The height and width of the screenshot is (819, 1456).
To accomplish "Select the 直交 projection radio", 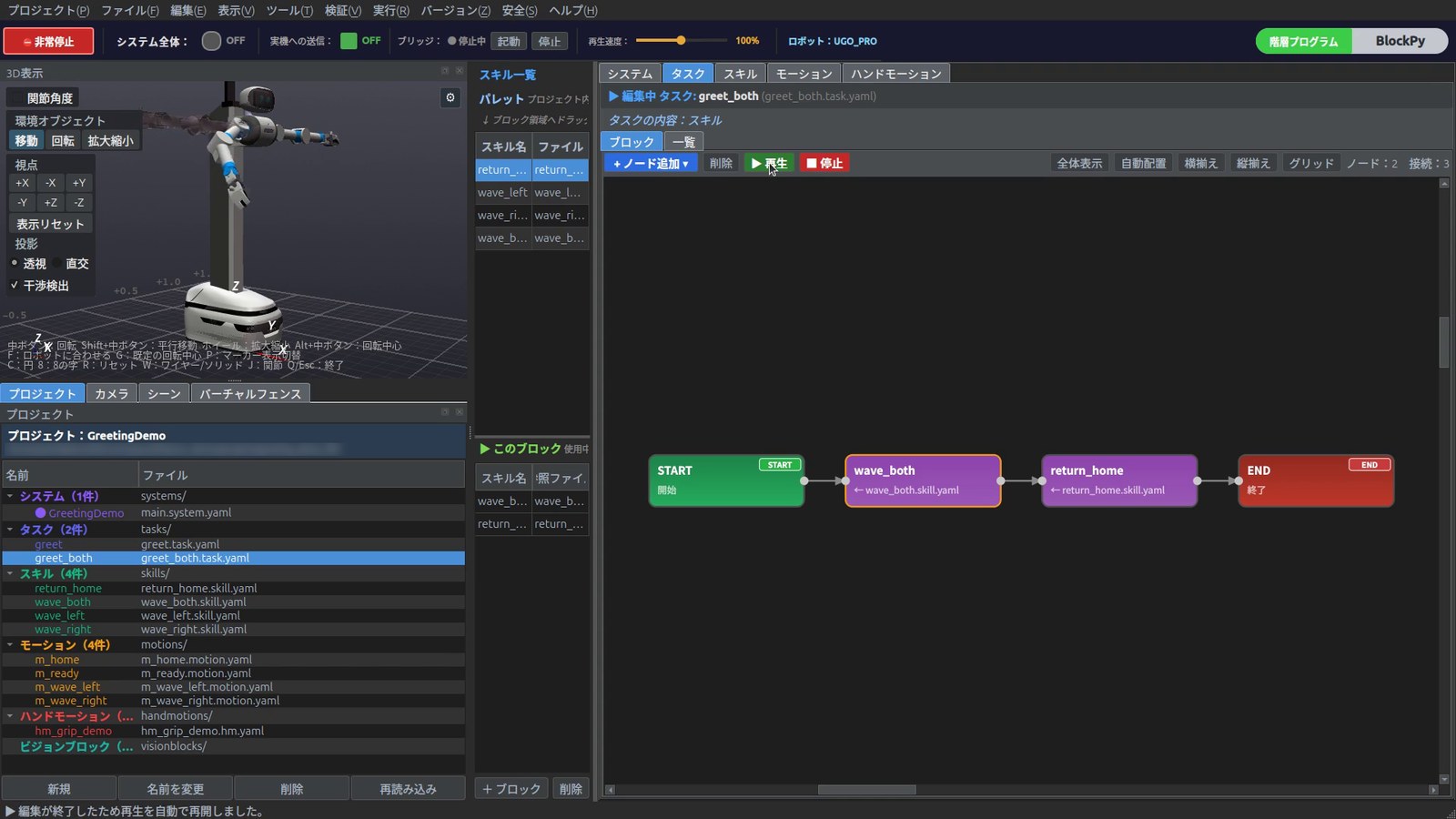I will (57, 263).
